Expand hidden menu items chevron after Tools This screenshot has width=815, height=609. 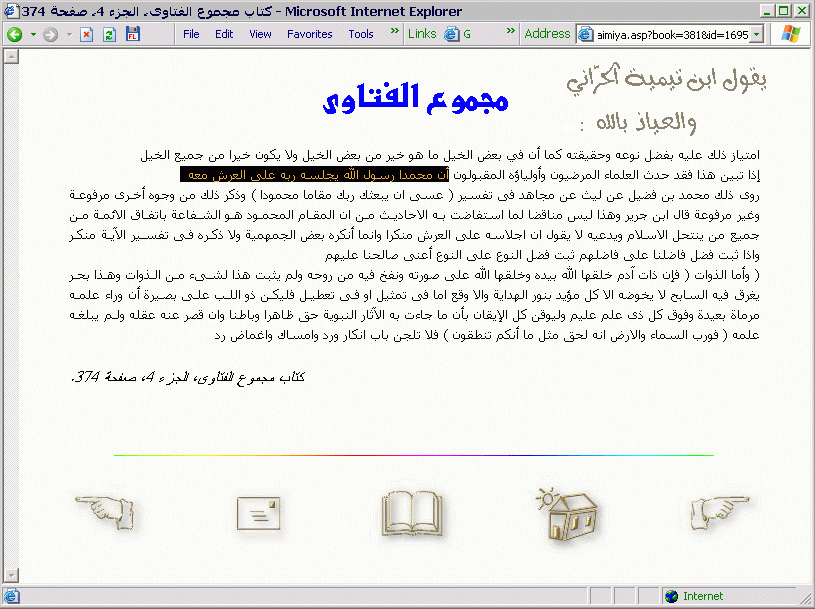click(x=395, y=31)
